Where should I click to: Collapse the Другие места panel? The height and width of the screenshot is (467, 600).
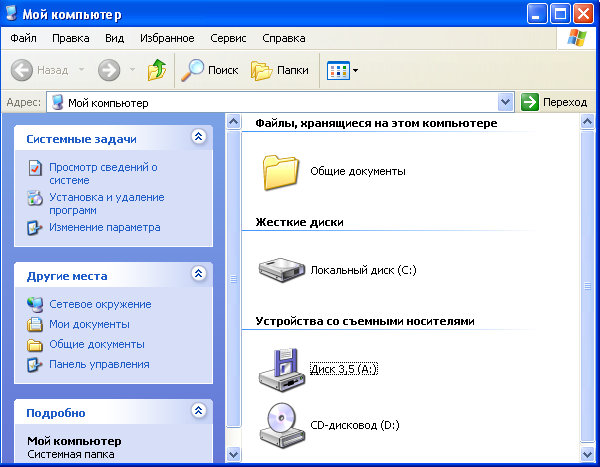pyautogui.click(x=199, y=274)
